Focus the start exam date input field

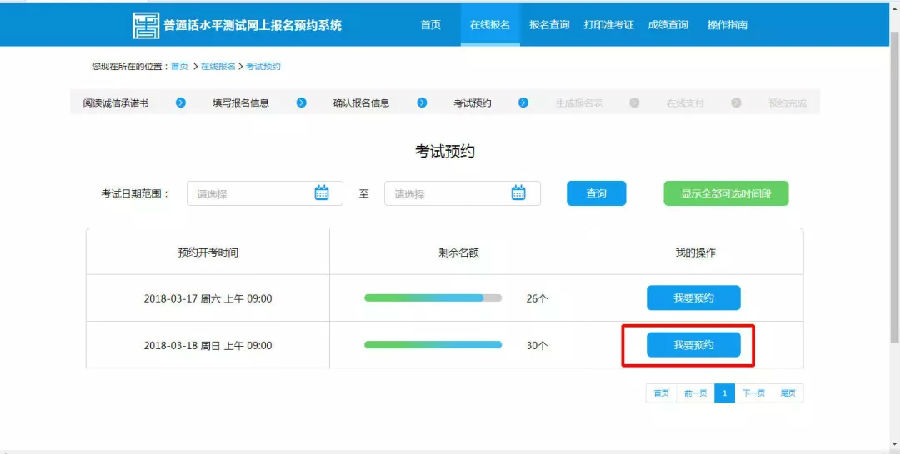250,194
